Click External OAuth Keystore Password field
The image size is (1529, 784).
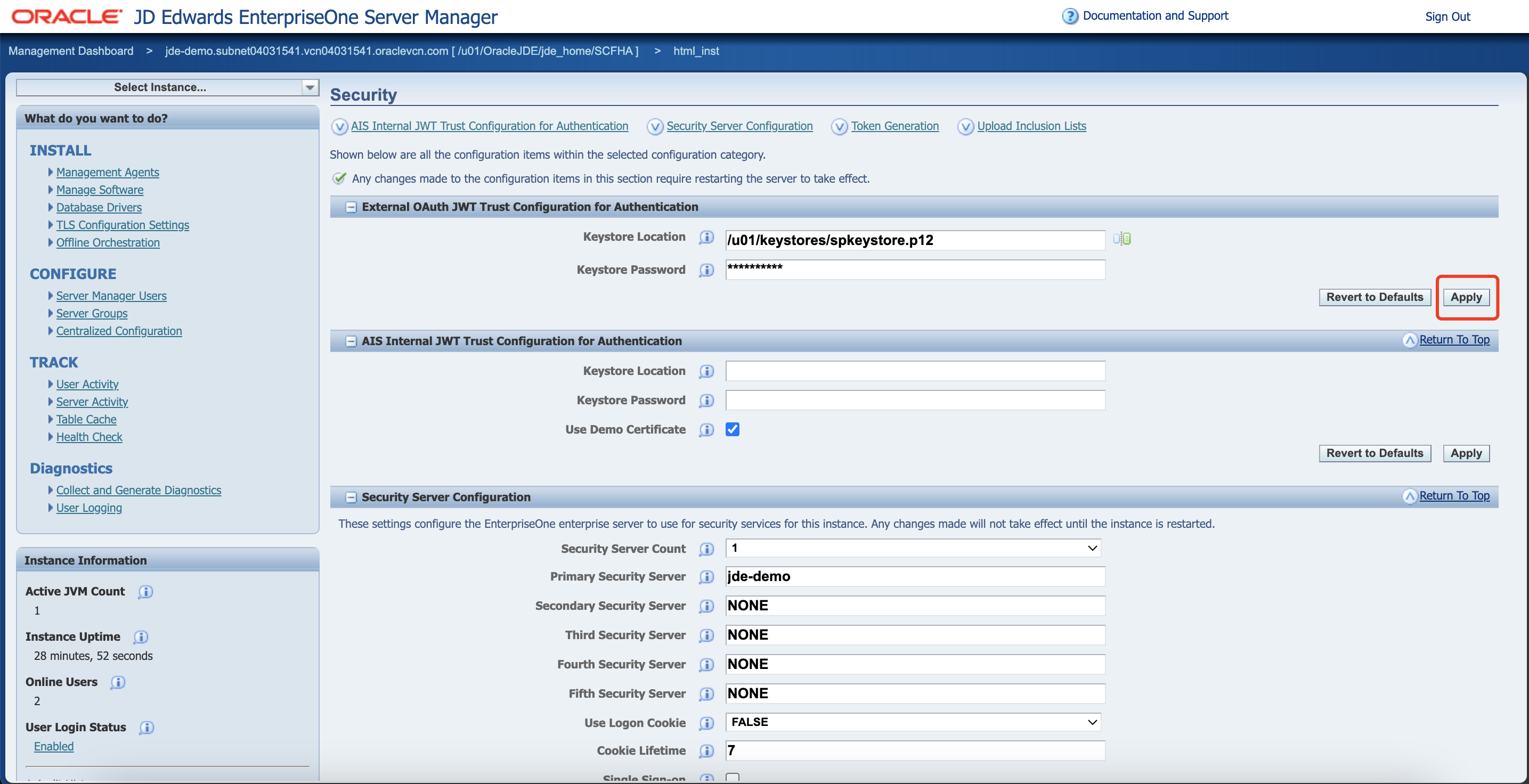(915, 269)
